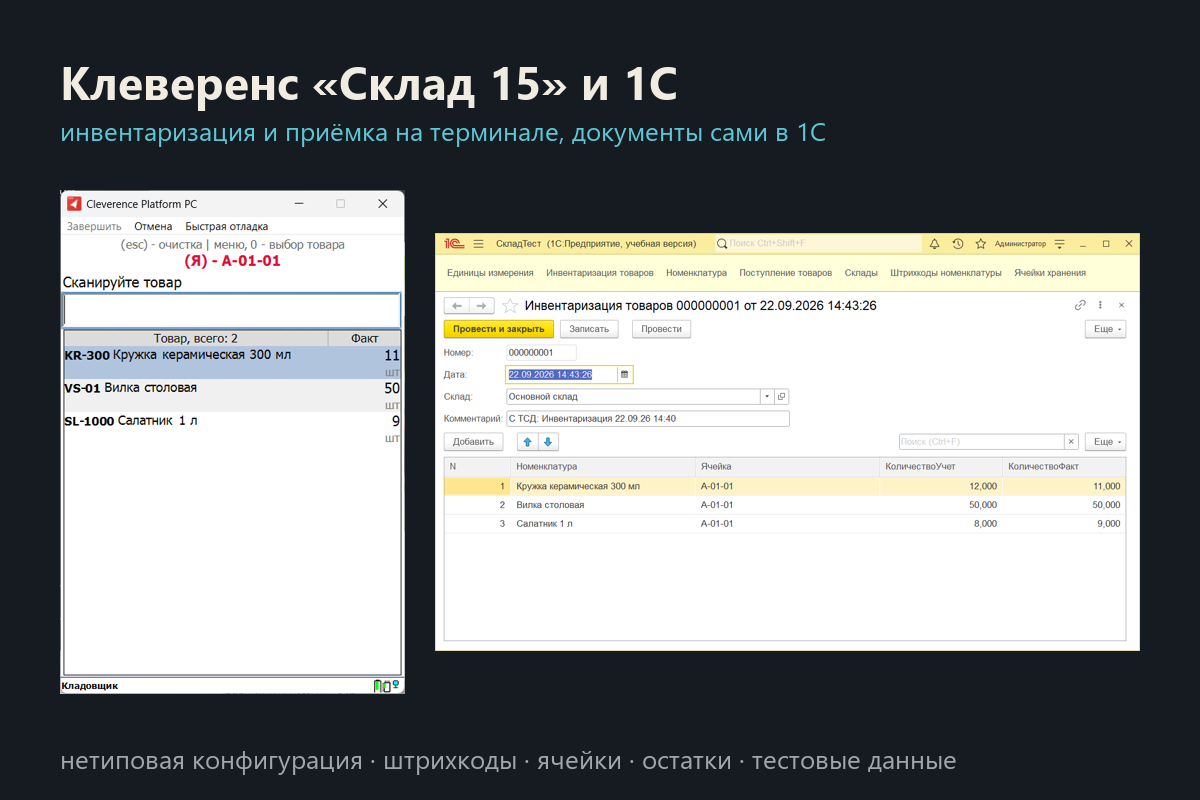The width and height of the screenshot is (1200, 800).
Task: Click the Записать button
Action: tap(589, 329)
